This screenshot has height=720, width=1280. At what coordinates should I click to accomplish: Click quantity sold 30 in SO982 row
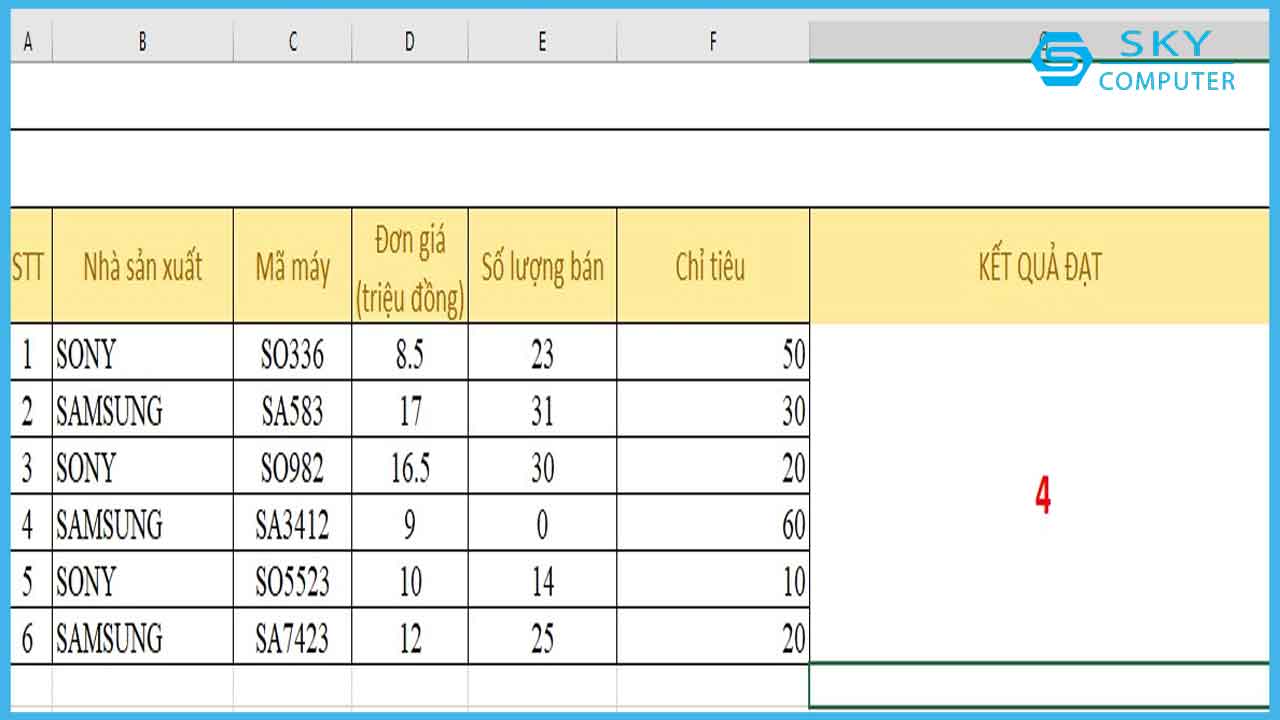[x=543, y=466]
